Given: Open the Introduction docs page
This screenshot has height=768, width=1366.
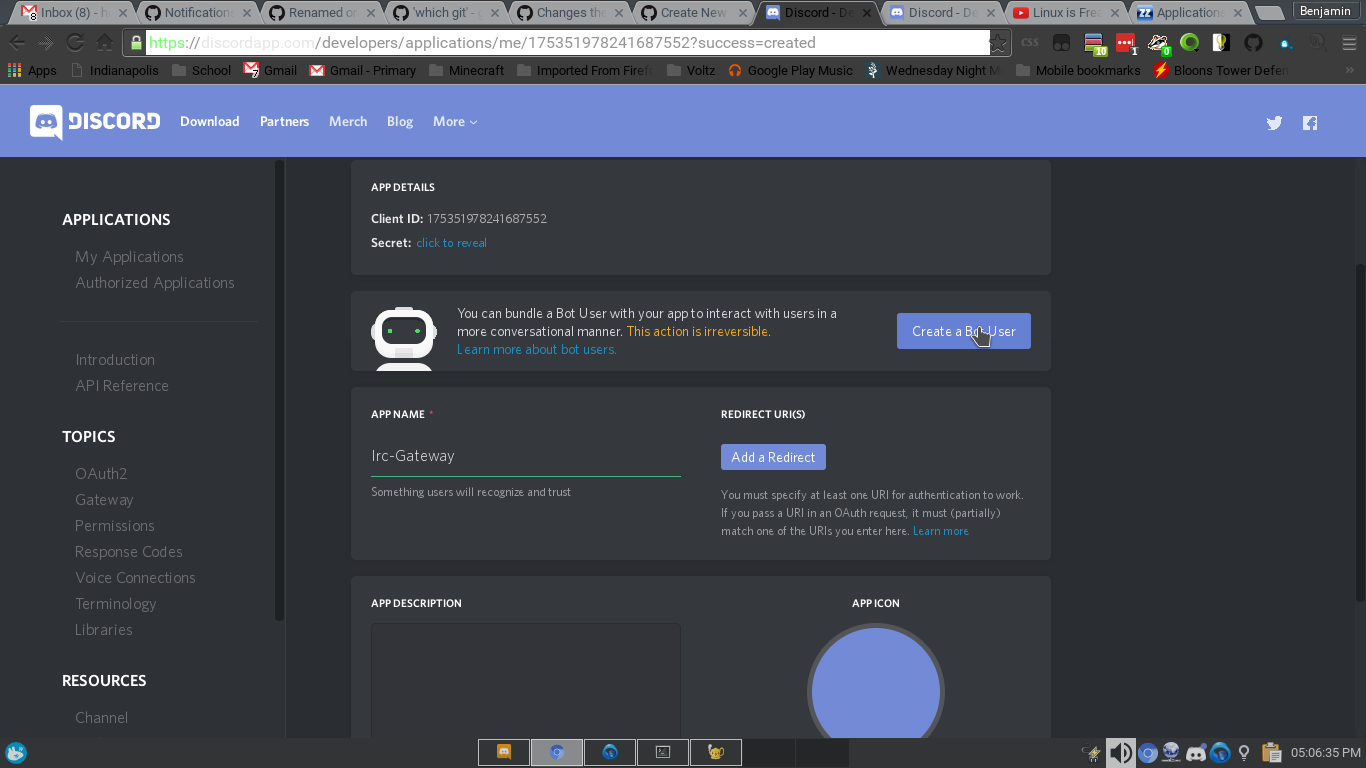Looking at the screenshot, I should (x=115, y=360).
